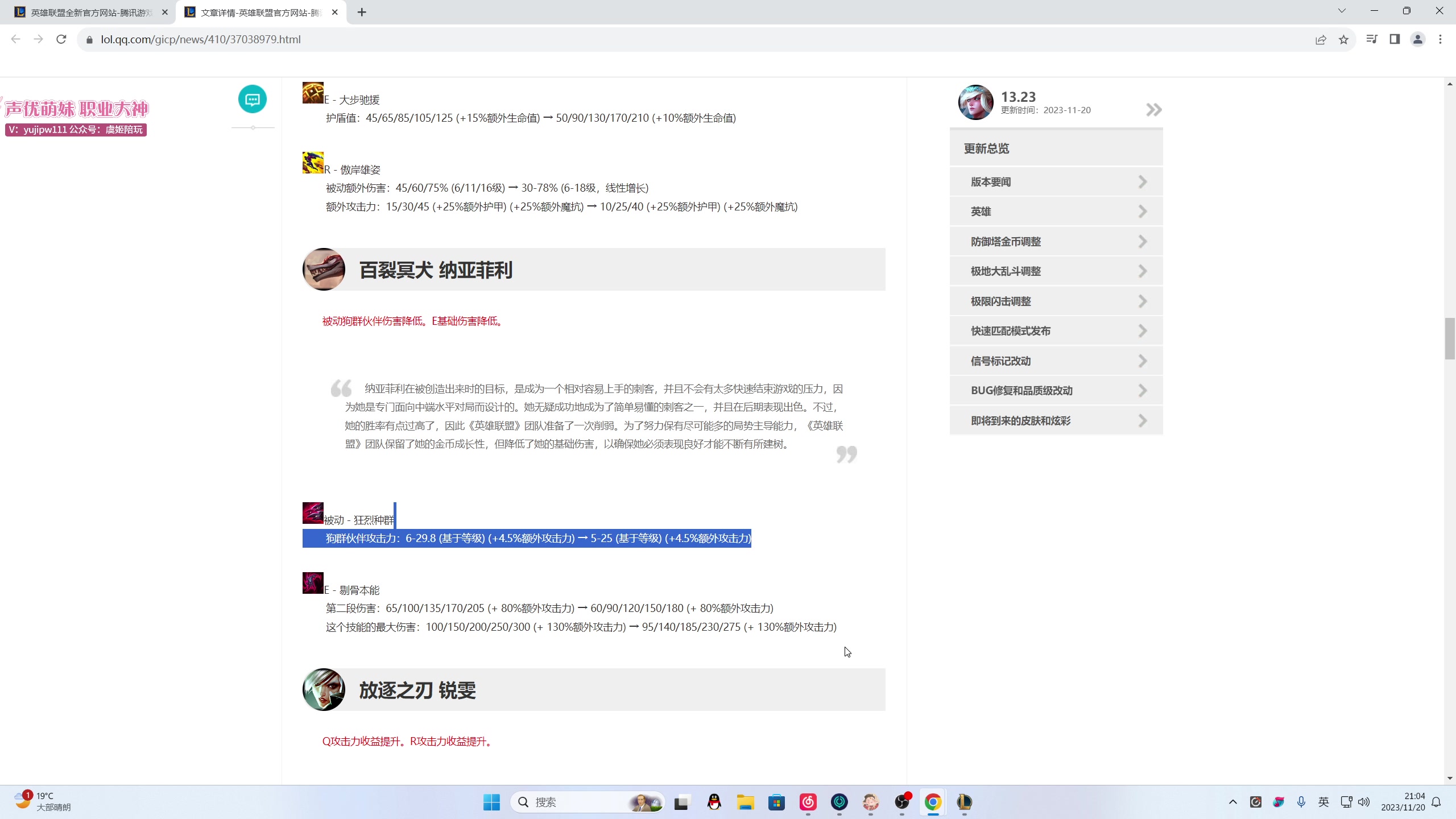Open Chrome three-dot menu

coord(1441,39)
